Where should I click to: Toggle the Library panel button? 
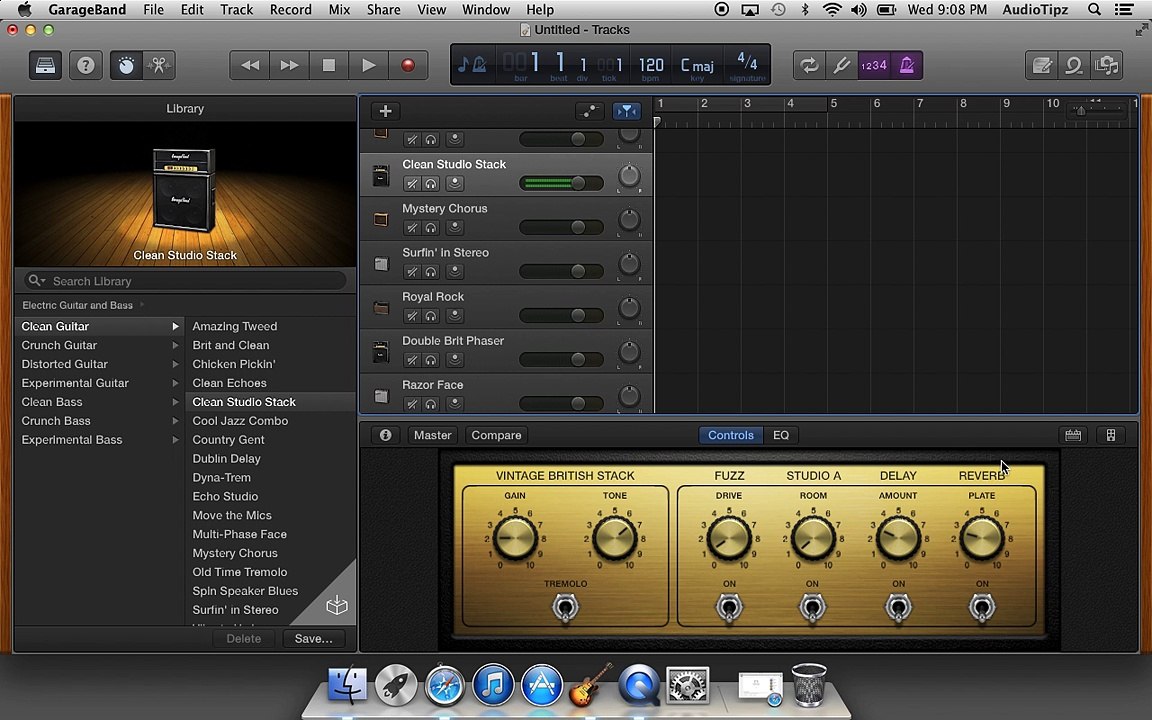tap(46, 65)
